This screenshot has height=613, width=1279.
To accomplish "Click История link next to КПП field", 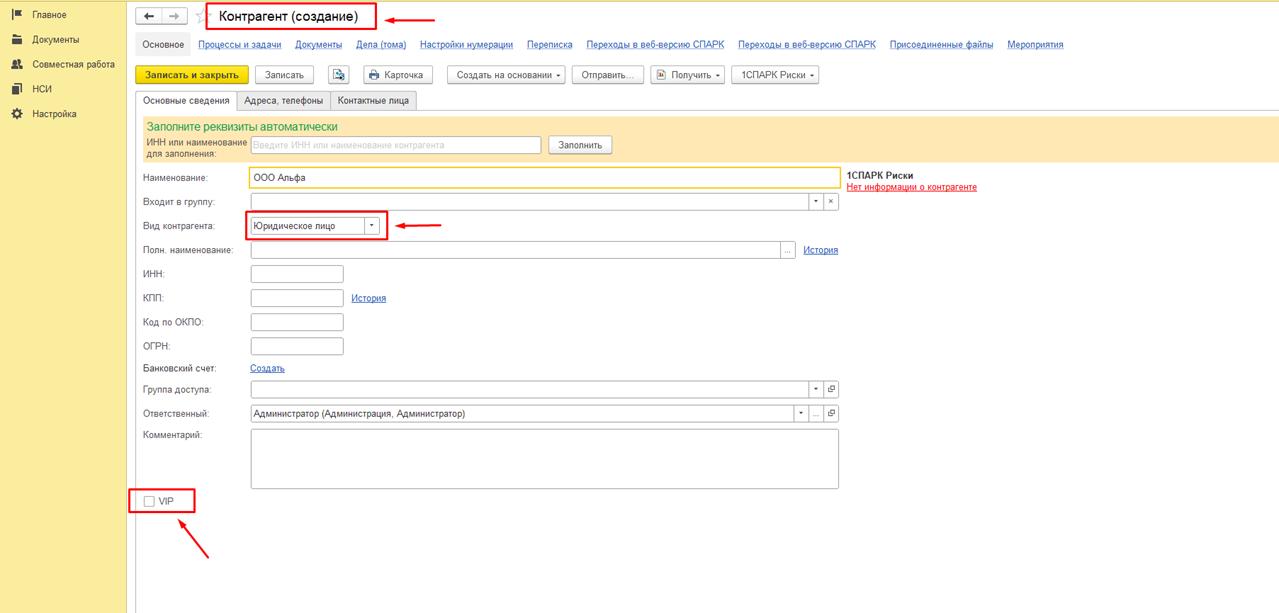I will point(369,298).
